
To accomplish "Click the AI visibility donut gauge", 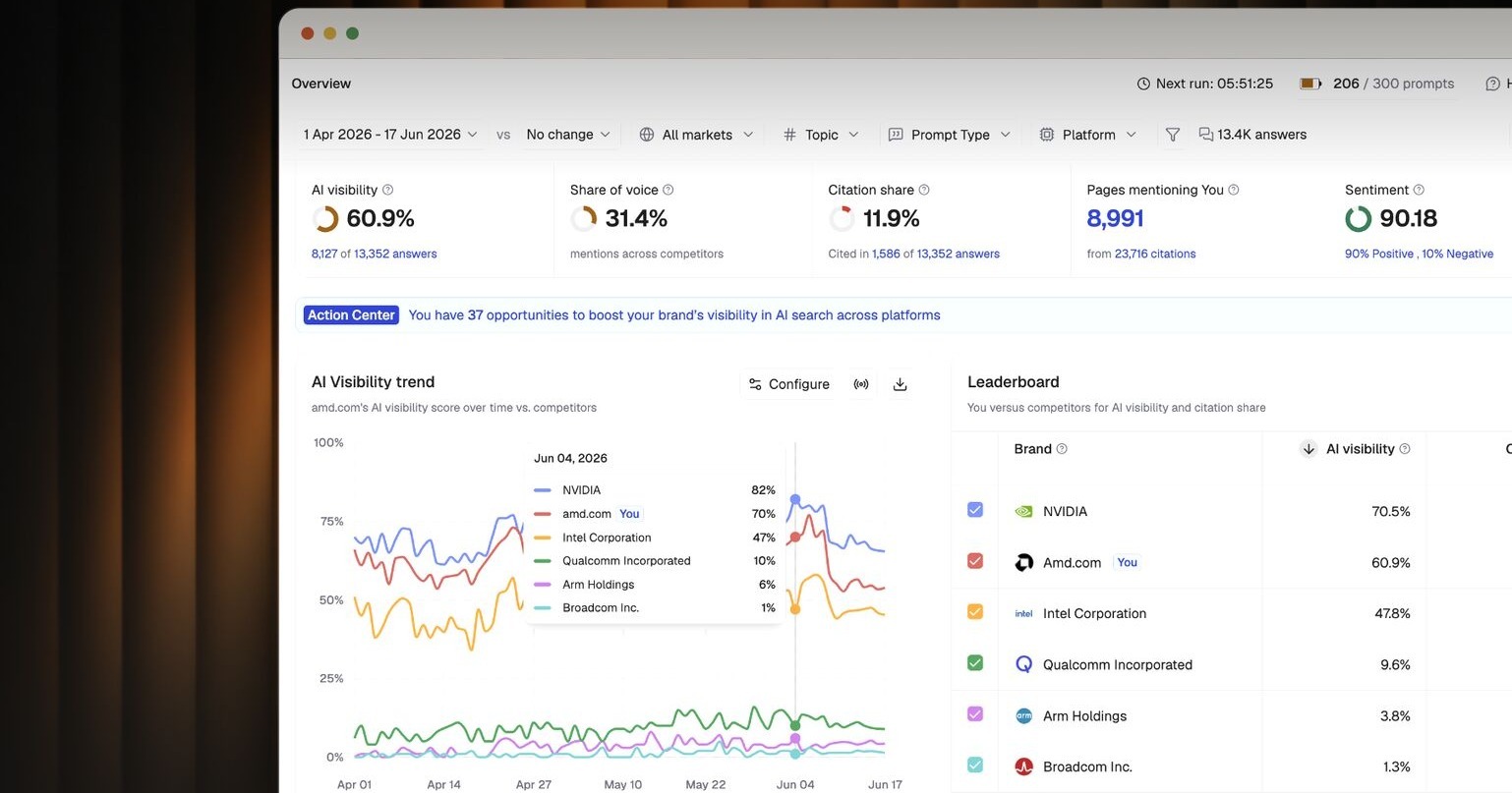I will (325, 218).
